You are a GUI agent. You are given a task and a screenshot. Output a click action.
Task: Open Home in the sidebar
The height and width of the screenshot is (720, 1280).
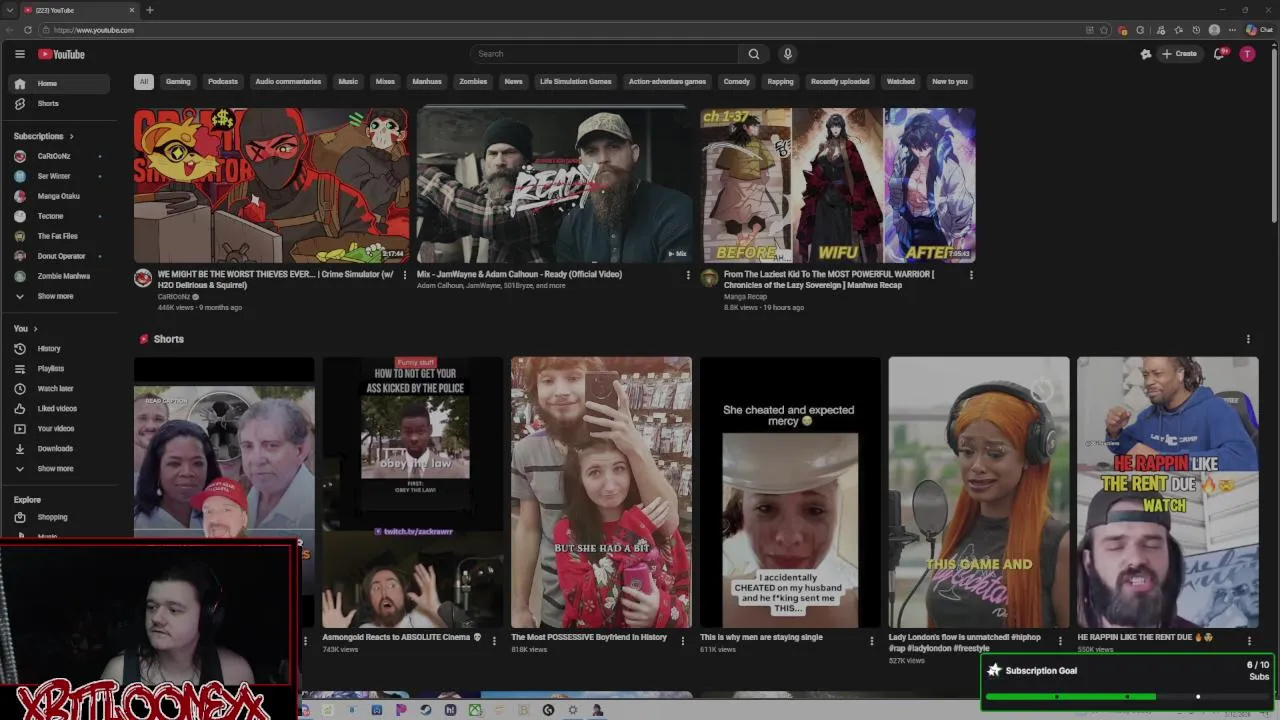coord(60,84)
